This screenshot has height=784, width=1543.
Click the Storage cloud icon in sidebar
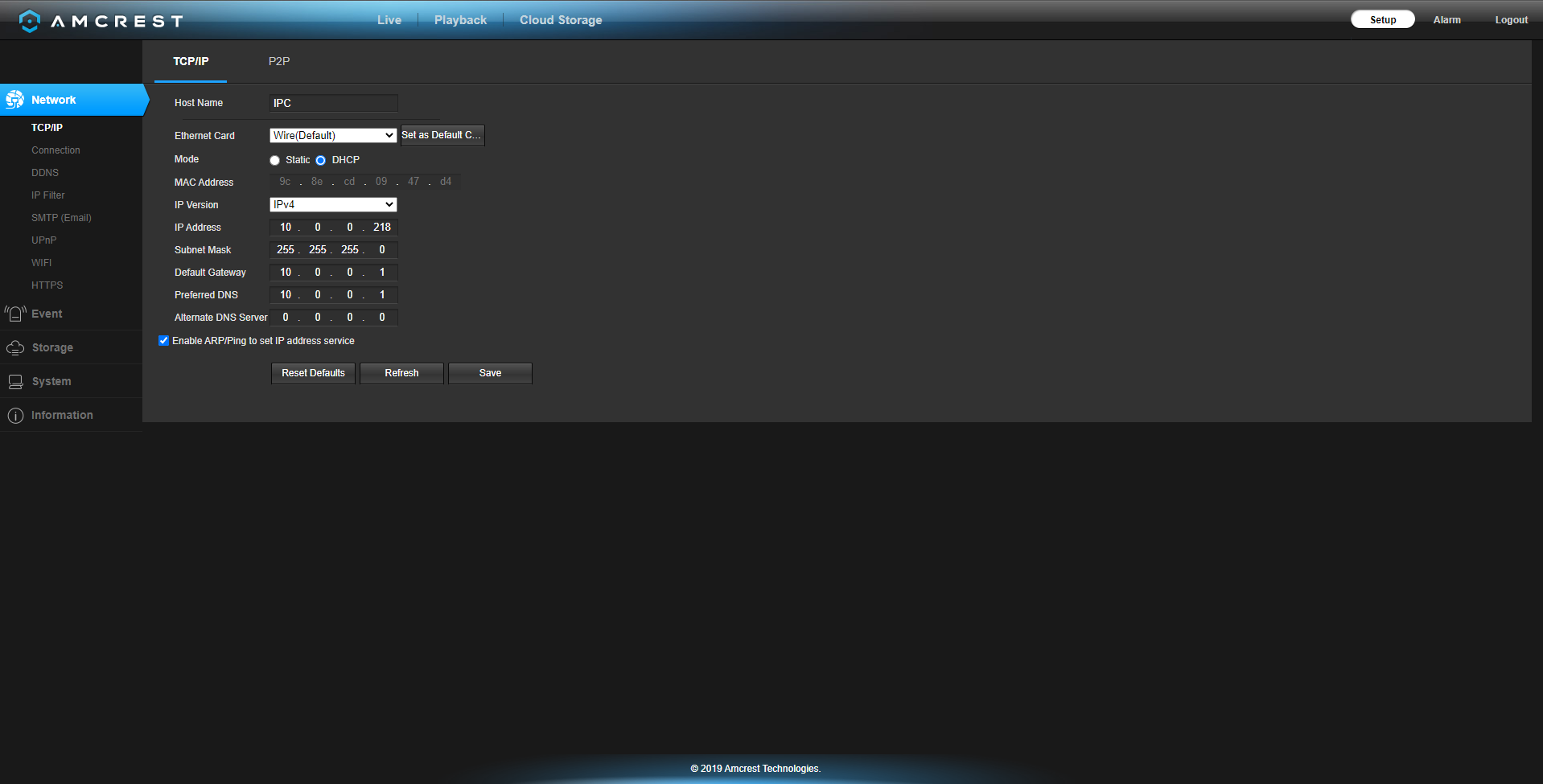pos(15,347)
